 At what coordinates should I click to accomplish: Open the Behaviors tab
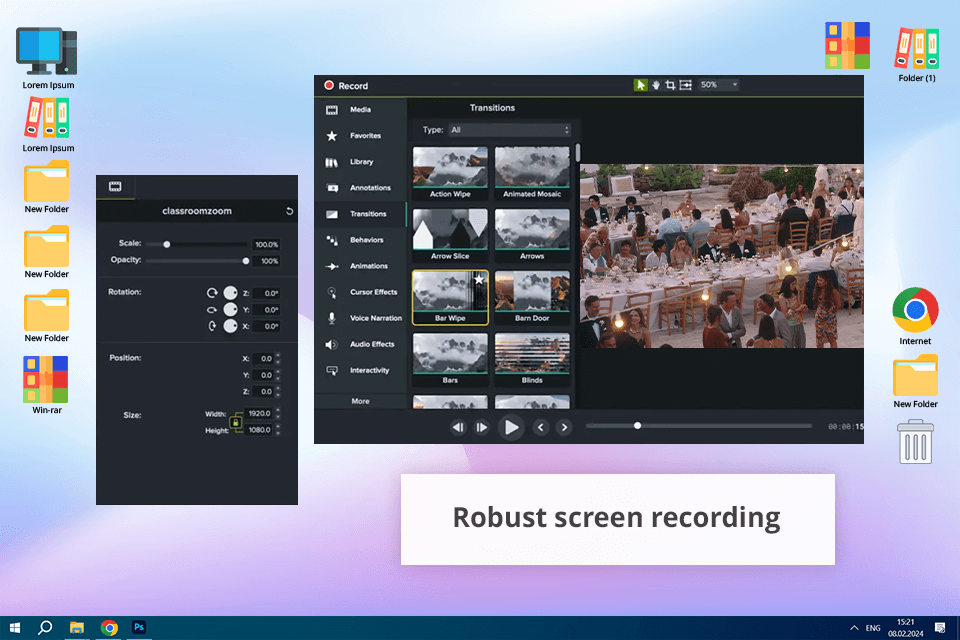(360, 240)
